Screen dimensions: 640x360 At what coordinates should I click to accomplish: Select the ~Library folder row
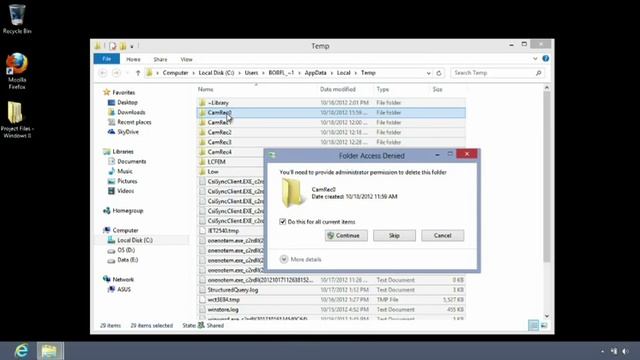pyautogui.click(x=331, y=103)
